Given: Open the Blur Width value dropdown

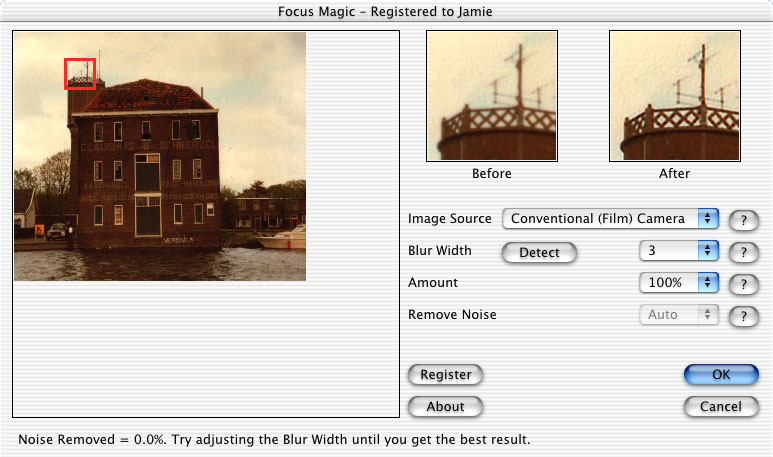Looking at the screenshot, I should point(679,250).
